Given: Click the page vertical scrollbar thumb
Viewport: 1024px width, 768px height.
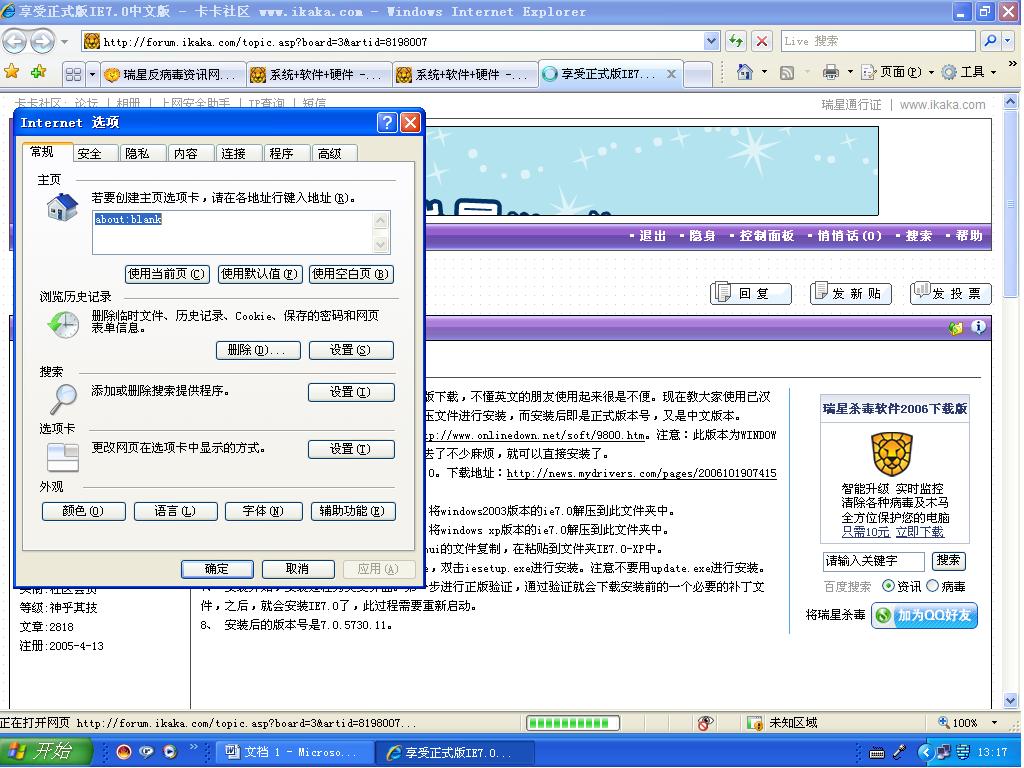Looking at the screenshot, I should [1010, 202].
